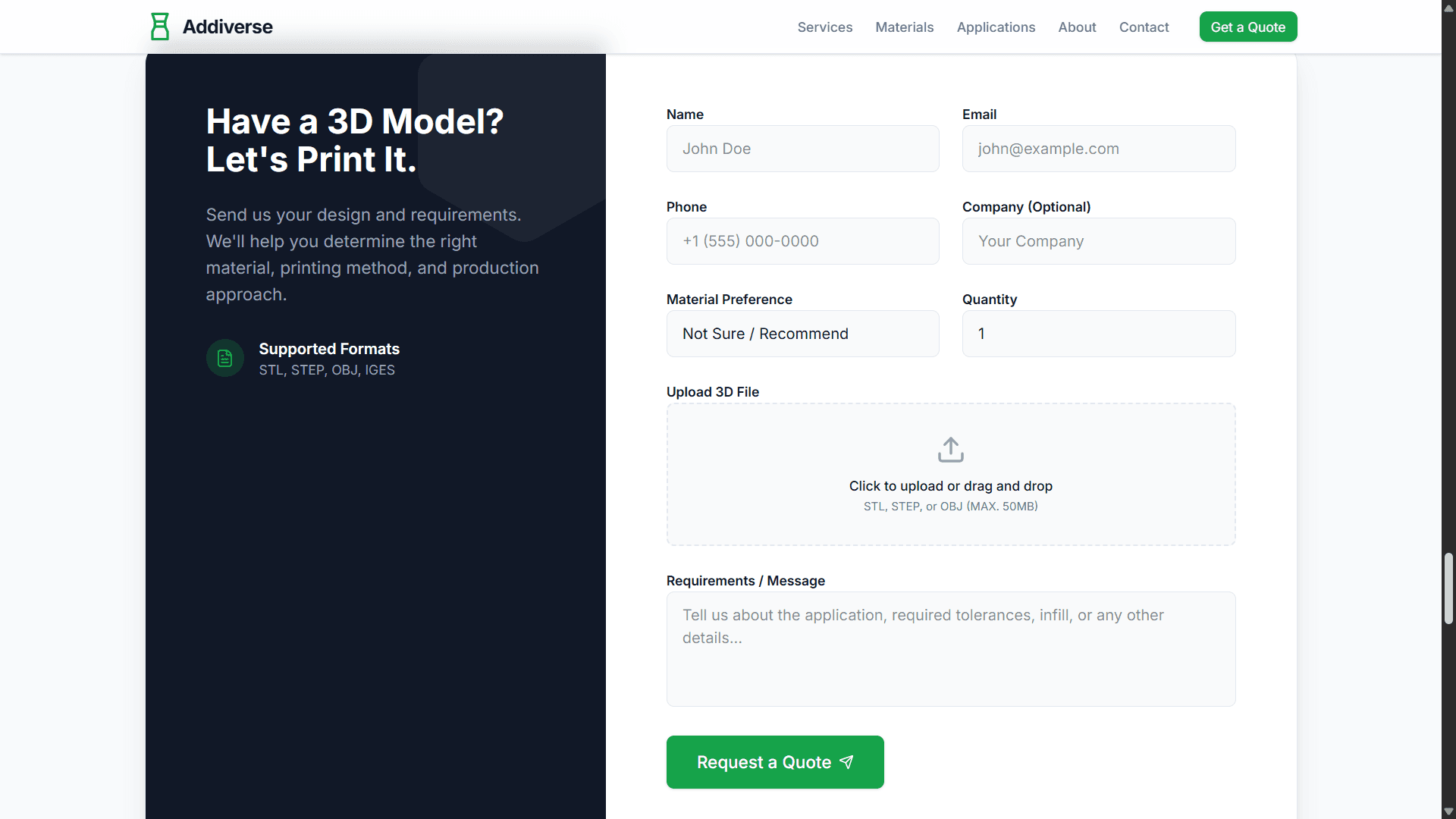Click the Addiverse brand name

(x=227, y=27)
